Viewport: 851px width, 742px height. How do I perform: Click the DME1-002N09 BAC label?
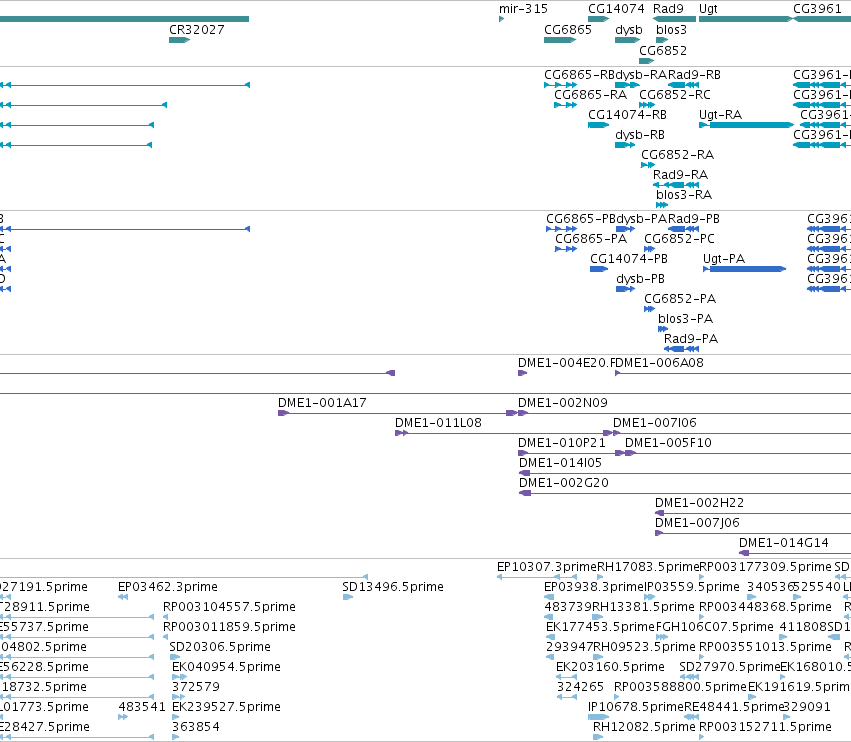click(x=562, y=403)
